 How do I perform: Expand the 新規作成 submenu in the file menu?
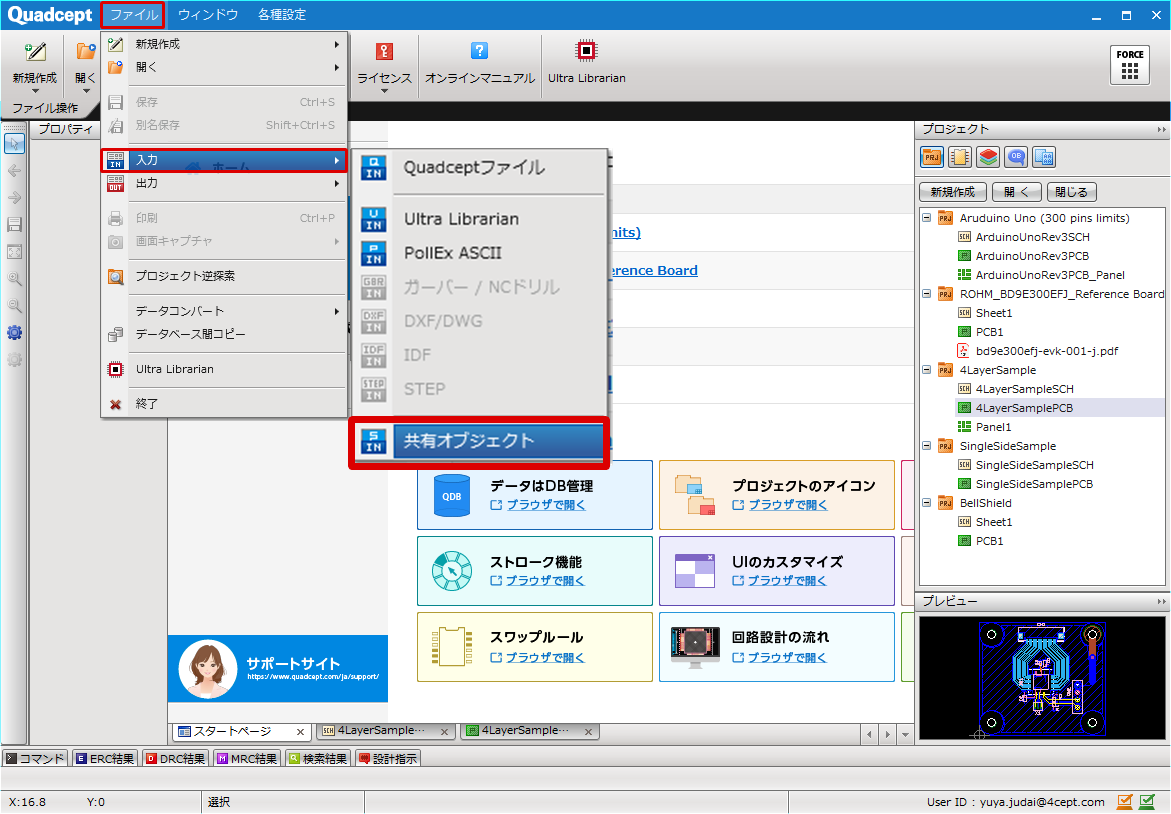click(x=225, y=44)
